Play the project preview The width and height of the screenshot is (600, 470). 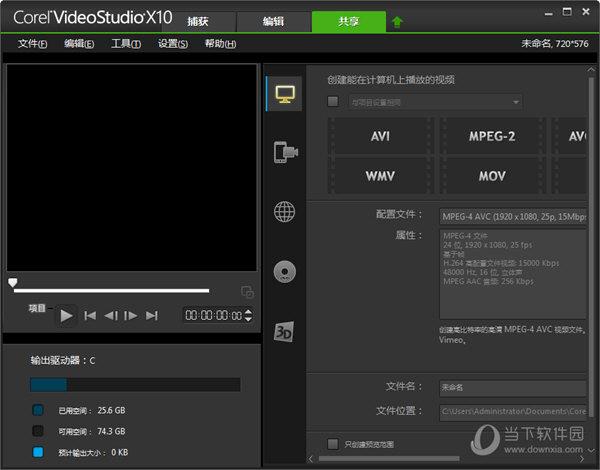click(66, 316)
